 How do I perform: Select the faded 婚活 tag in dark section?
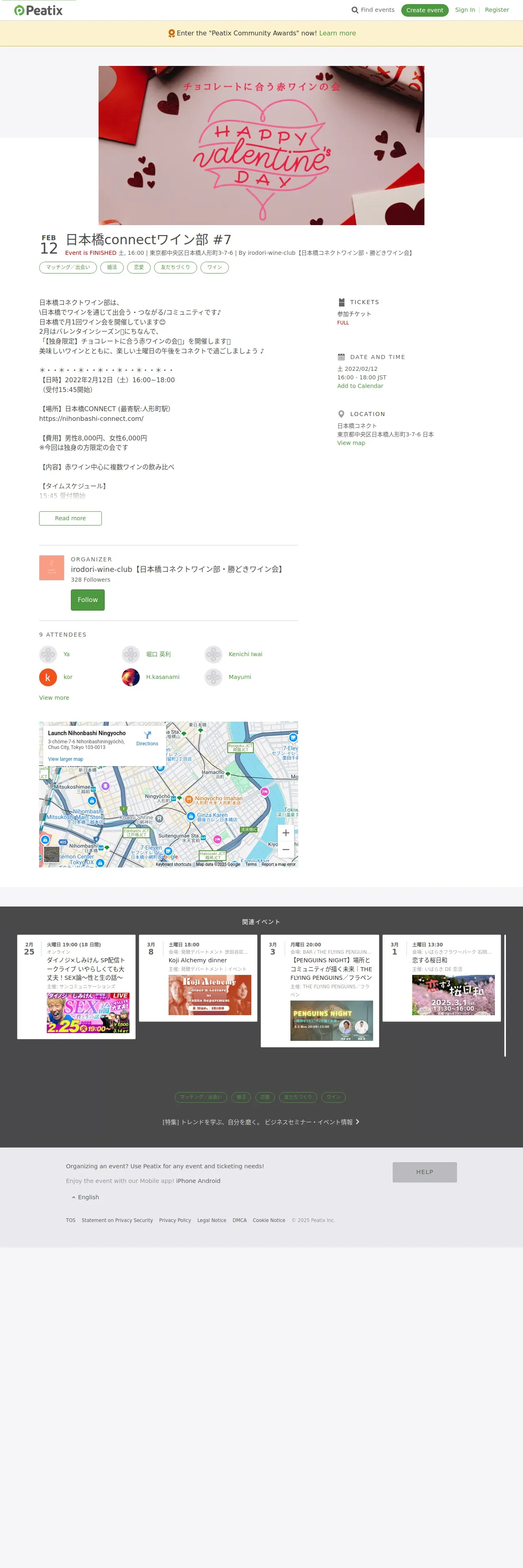pos(241,1097)
